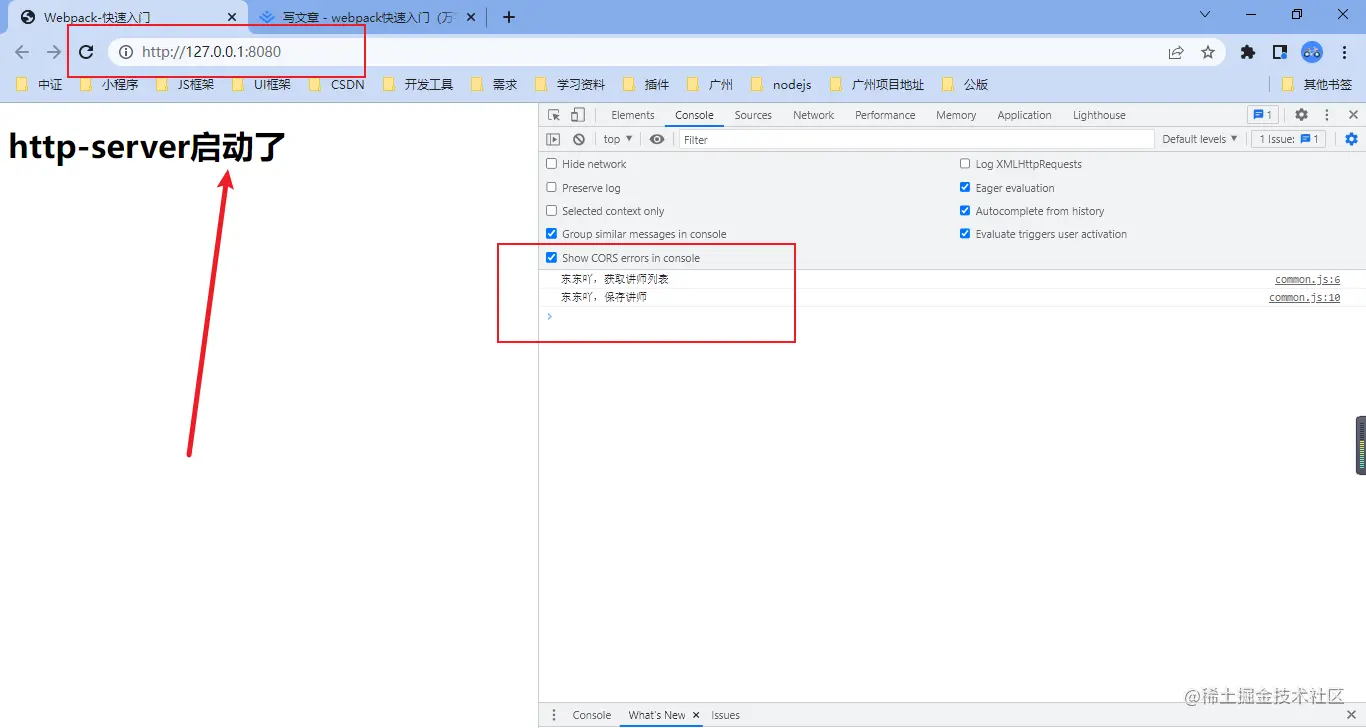This screenshot has height=728, width=1366.
Task: Open the nodejs bookmark folder
Action: click(781, 85)
